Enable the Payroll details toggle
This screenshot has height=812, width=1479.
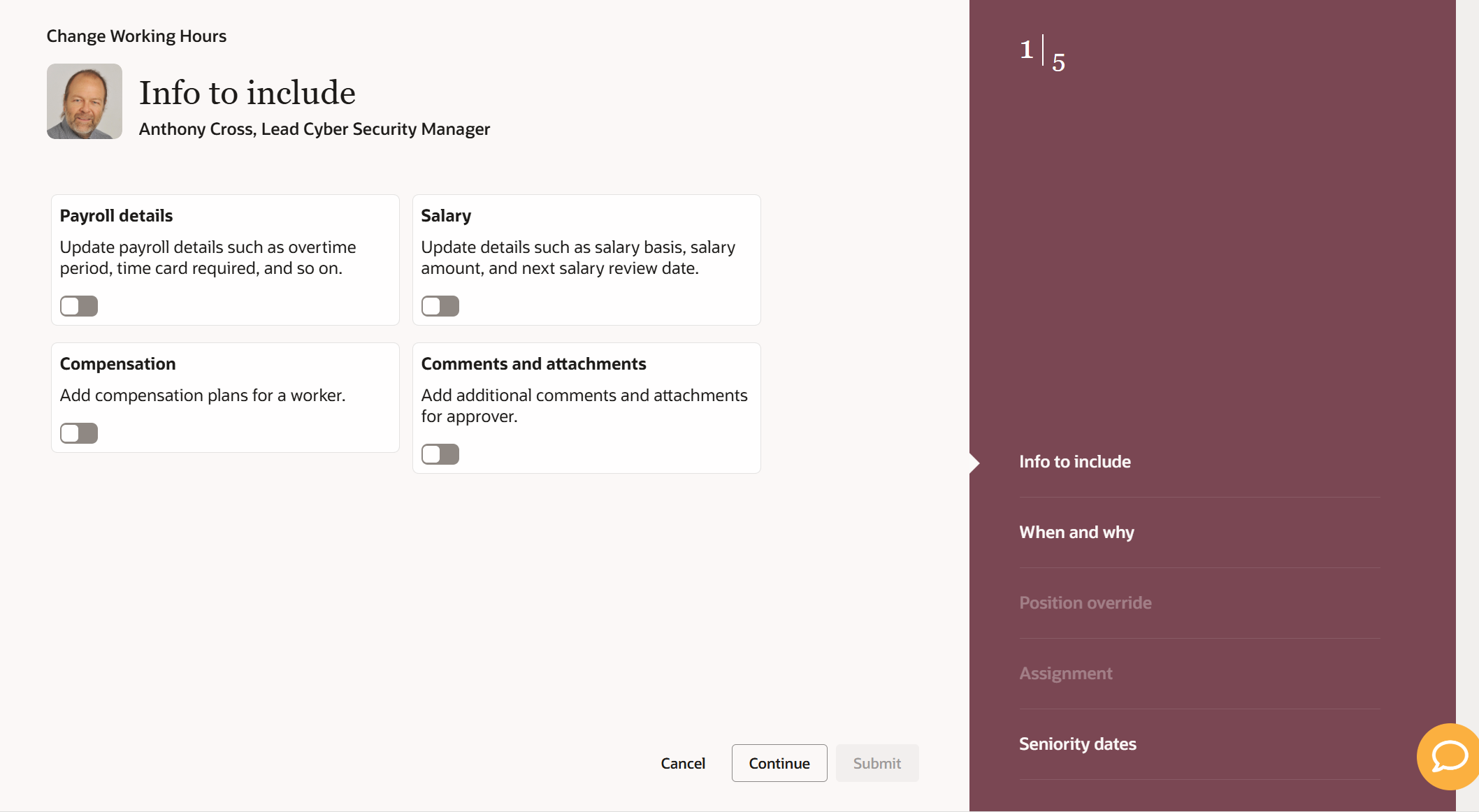tap(79, 306)
